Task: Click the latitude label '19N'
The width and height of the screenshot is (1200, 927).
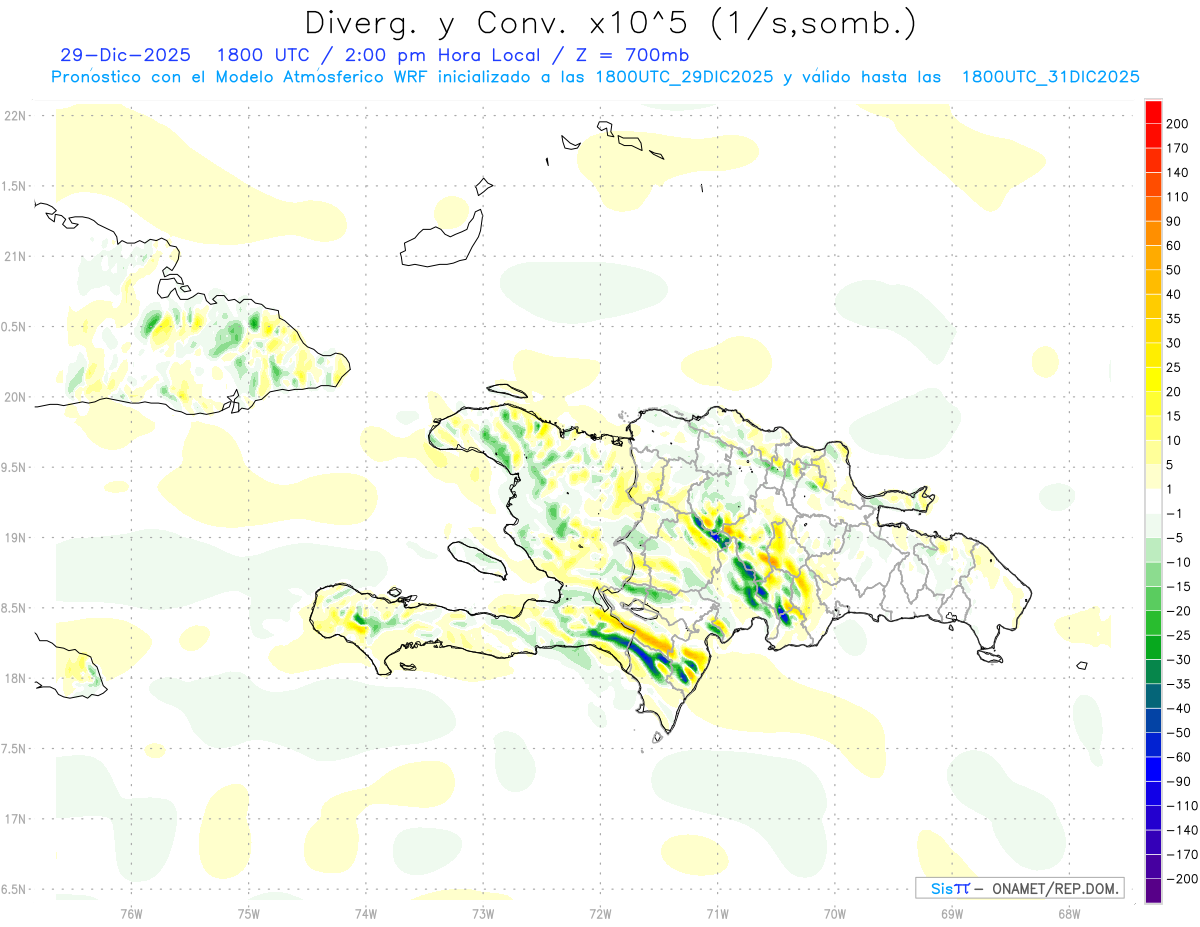Action: click(15, 538)
